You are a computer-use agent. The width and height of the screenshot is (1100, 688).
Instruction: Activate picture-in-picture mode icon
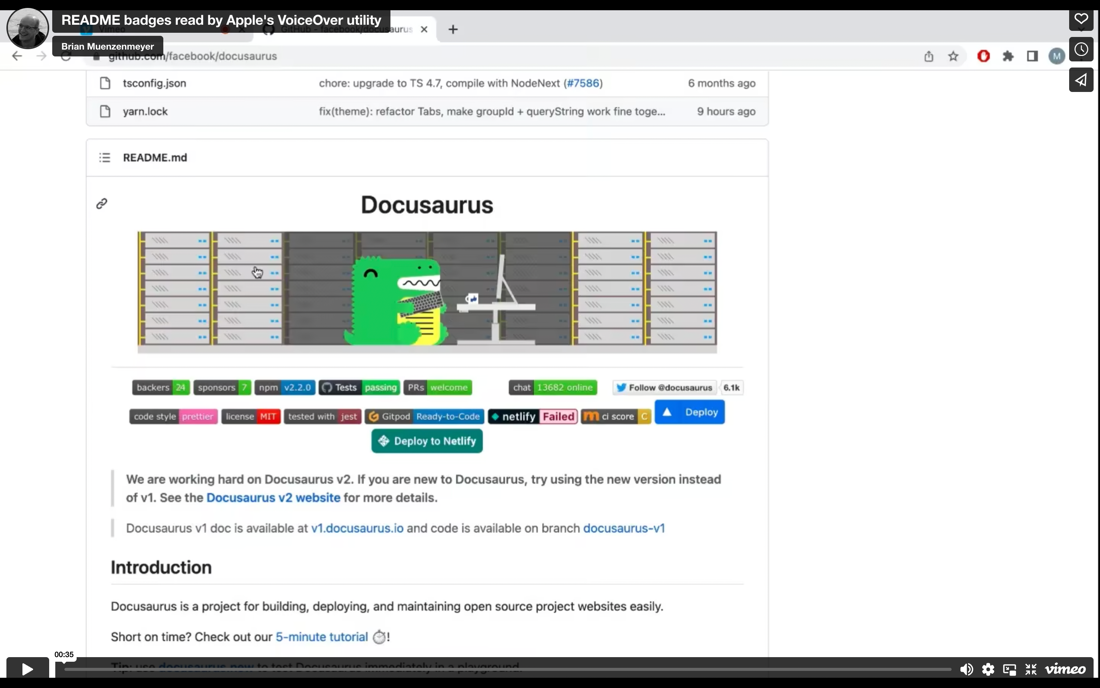click(x=1009, y=668)
